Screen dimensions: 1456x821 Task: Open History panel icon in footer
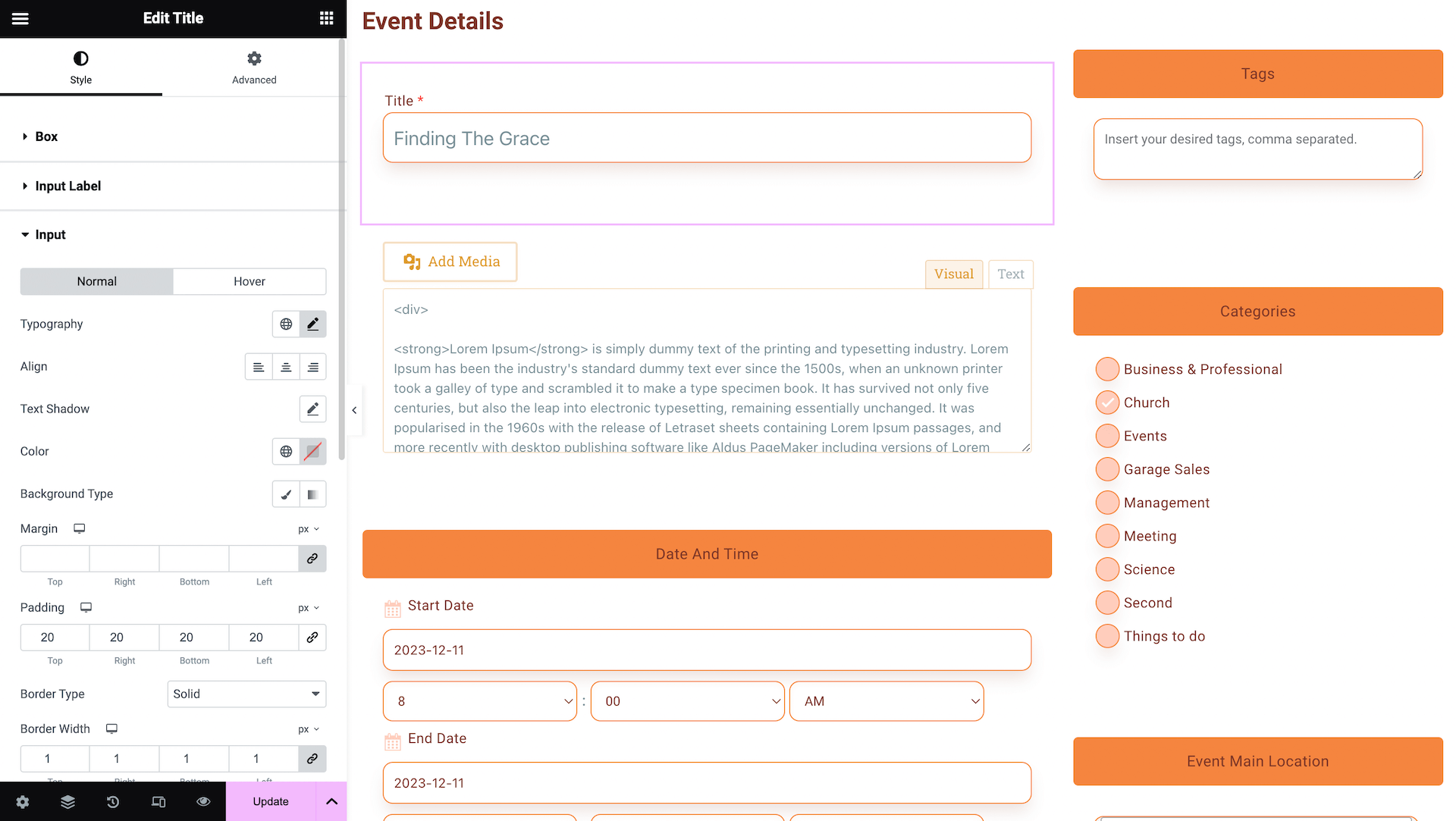113,802
